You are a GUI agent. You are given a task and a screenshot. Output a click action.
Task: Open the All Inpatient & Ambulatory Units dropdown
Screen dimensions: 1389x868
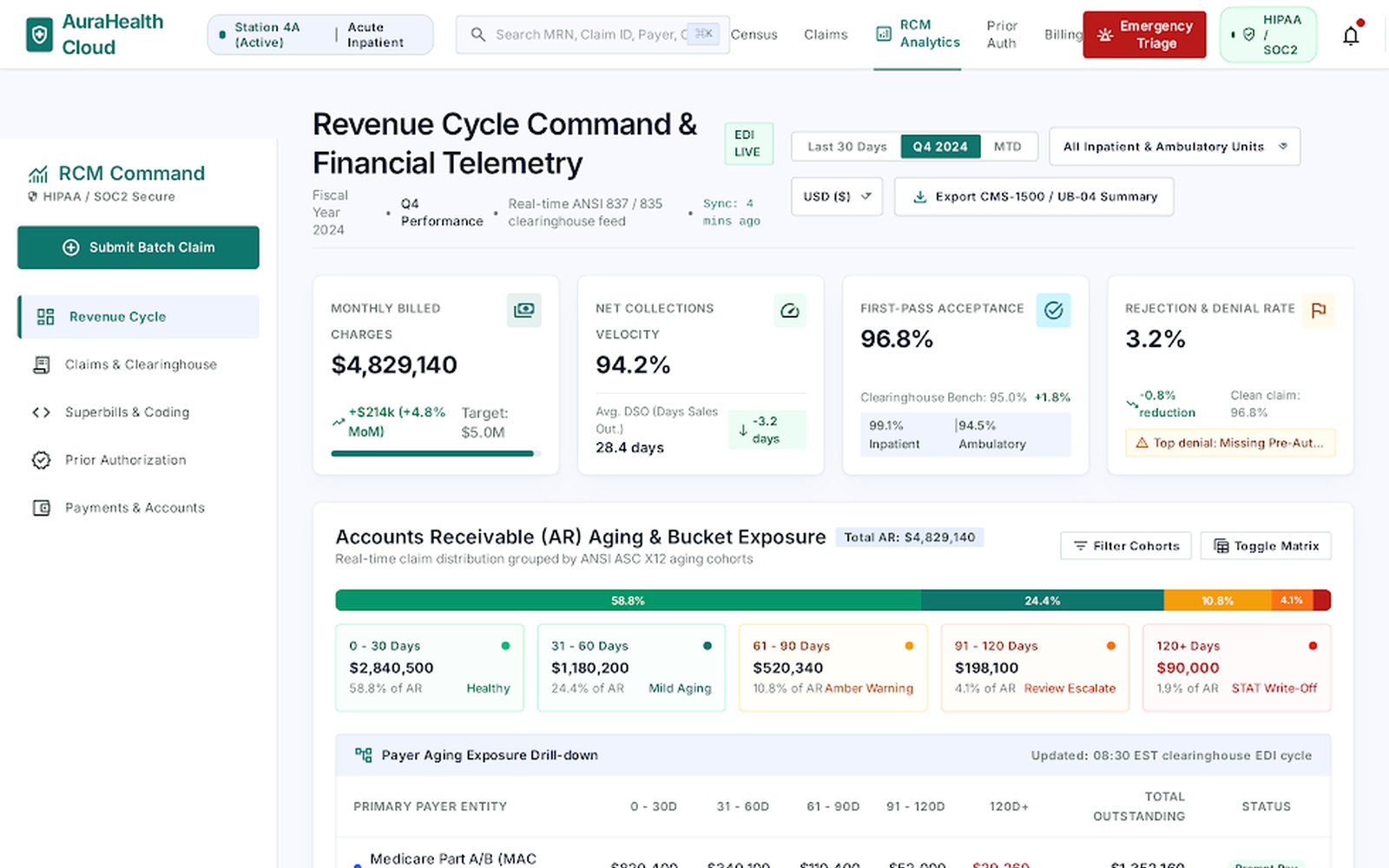(1175, 147)
